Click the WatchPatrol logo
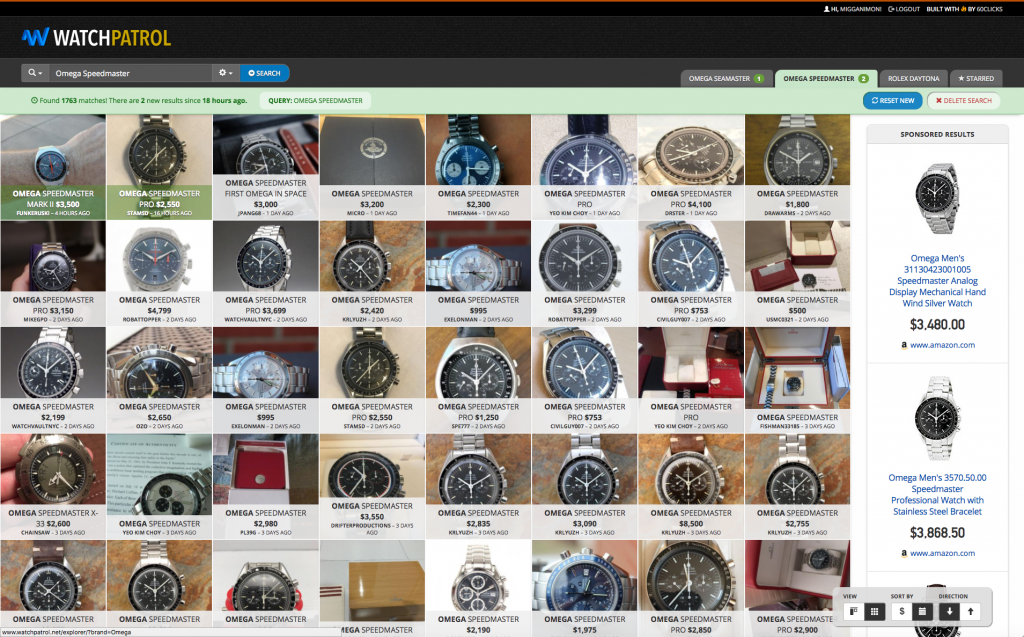Image resolution: width=1024 pixels, height=637 pixels. pyautogui.click(x=97, y=37)
